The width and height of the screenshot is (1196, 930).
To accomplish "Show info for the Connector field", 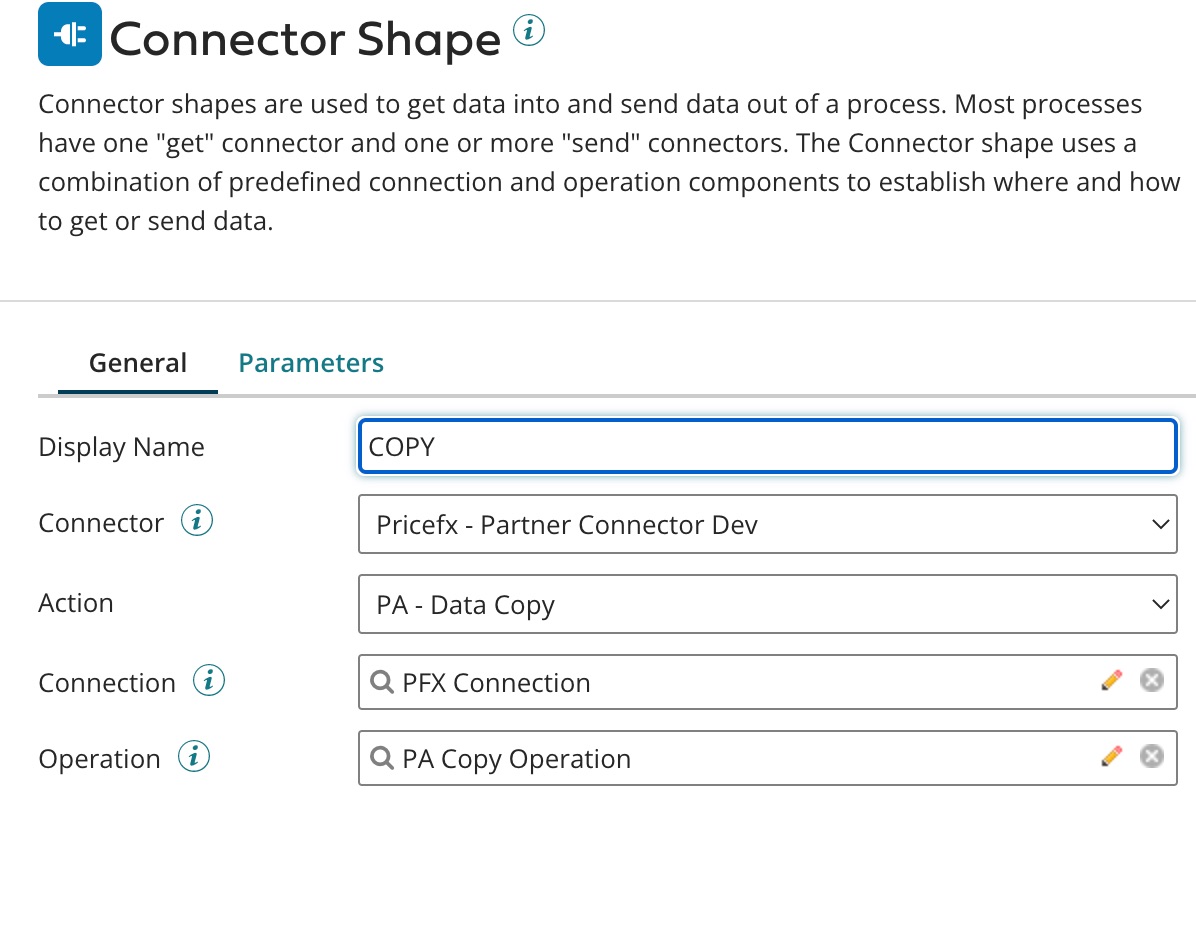I will point(197,521).
